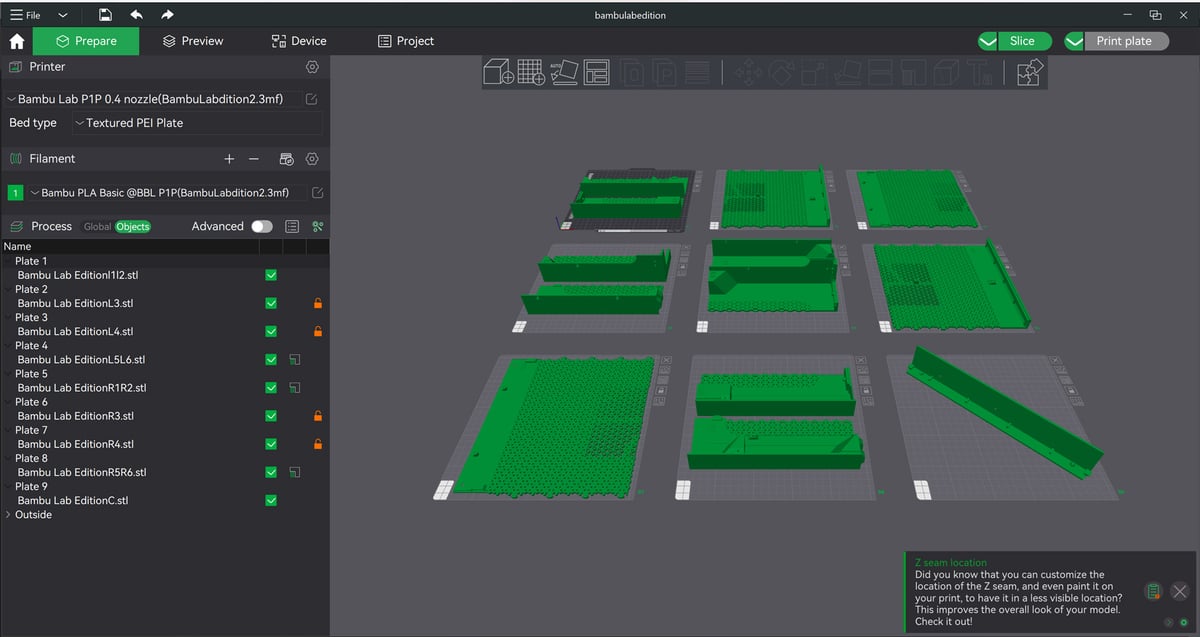Switch to the Prepare tab
The width and height of the screenshot is (1200, 637).
[86, 41]
